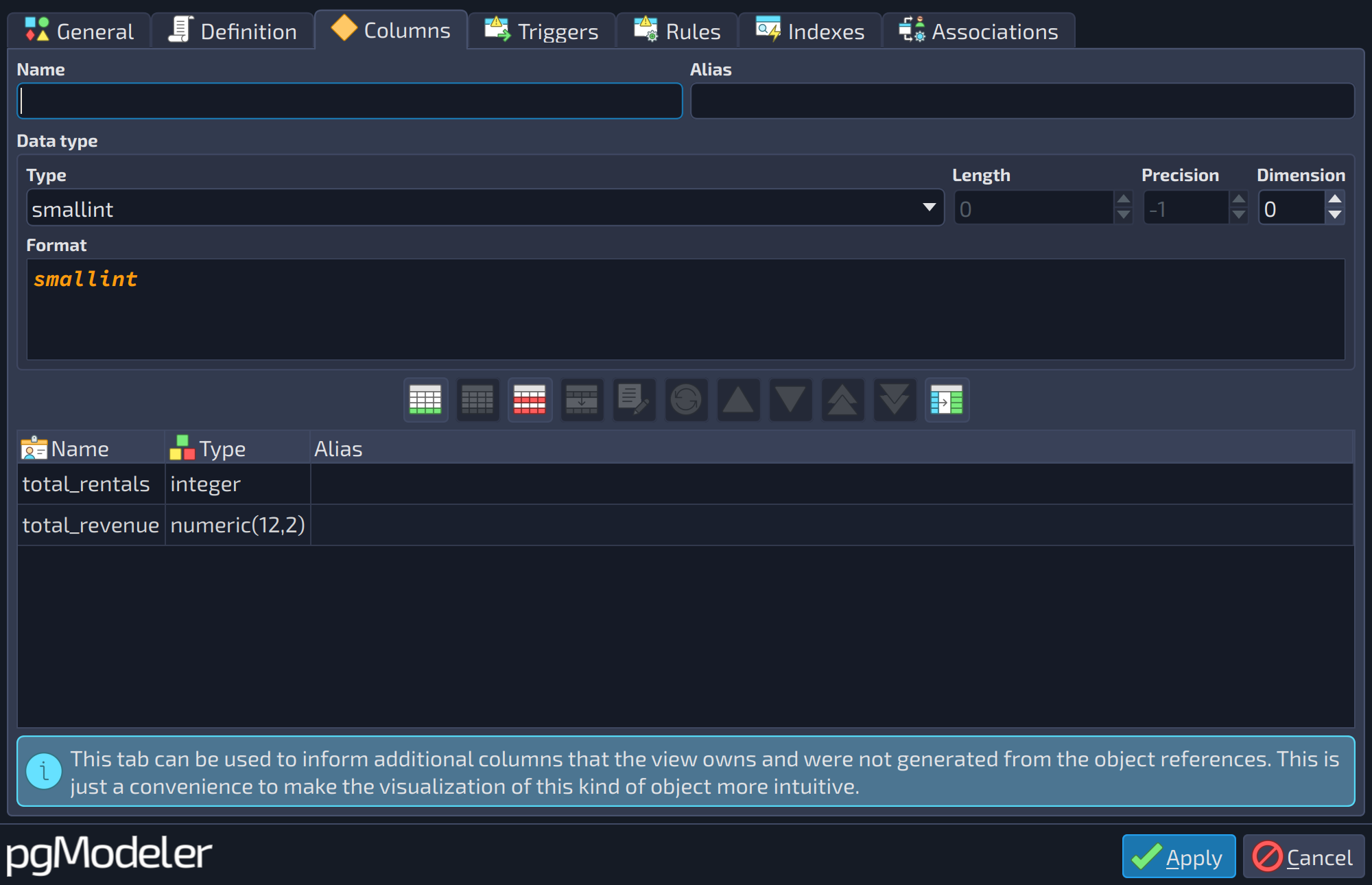Click the circular refresh/duplicate icon
Image resolution: width=1372 pixels, height=885 pixels.
point(686,400)
